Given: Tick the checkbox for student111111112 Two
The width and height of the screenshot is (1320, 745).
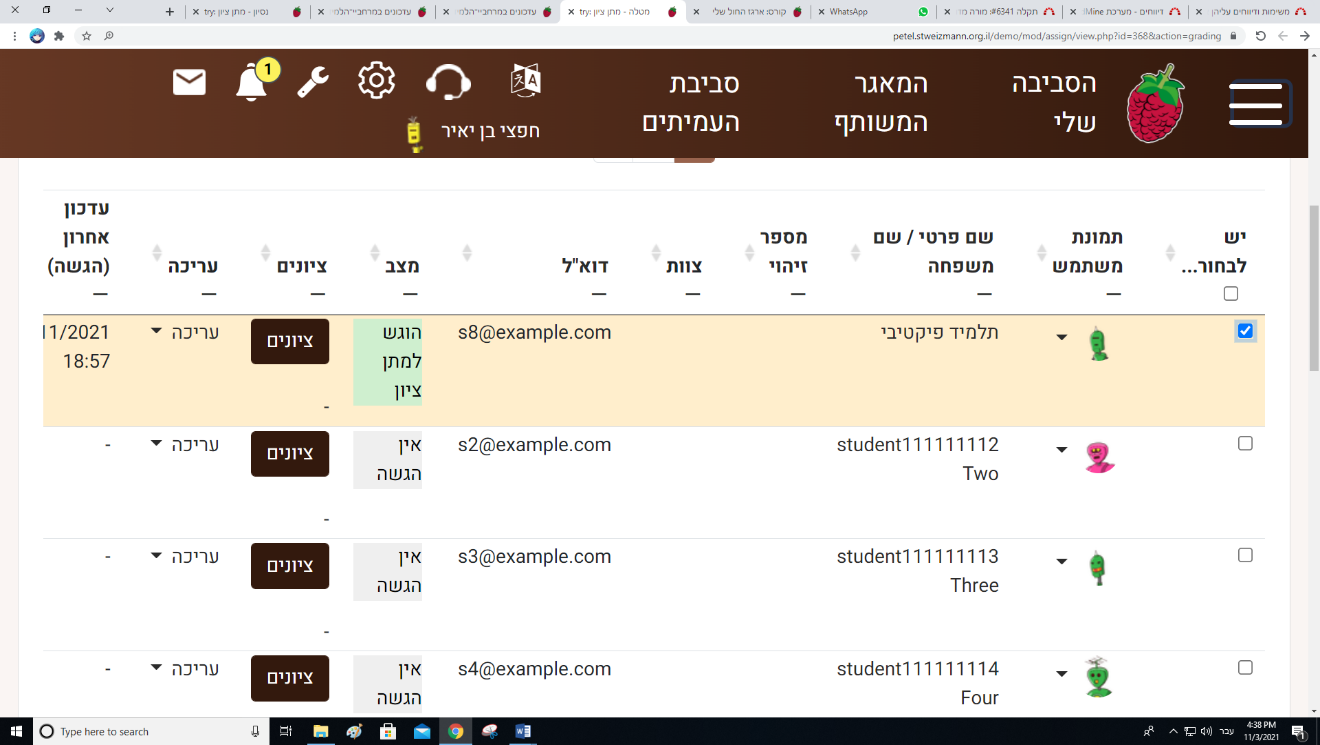Looking at the screenshot, I should point(1245,443).
